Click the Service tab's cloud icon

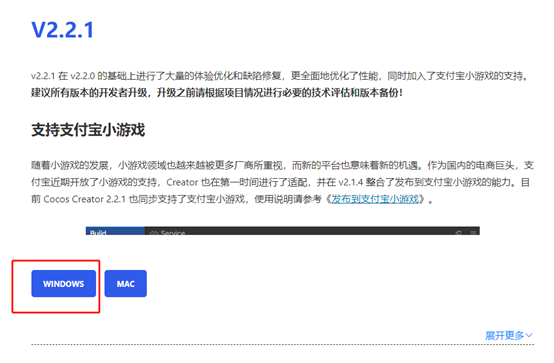coord(153,233)
